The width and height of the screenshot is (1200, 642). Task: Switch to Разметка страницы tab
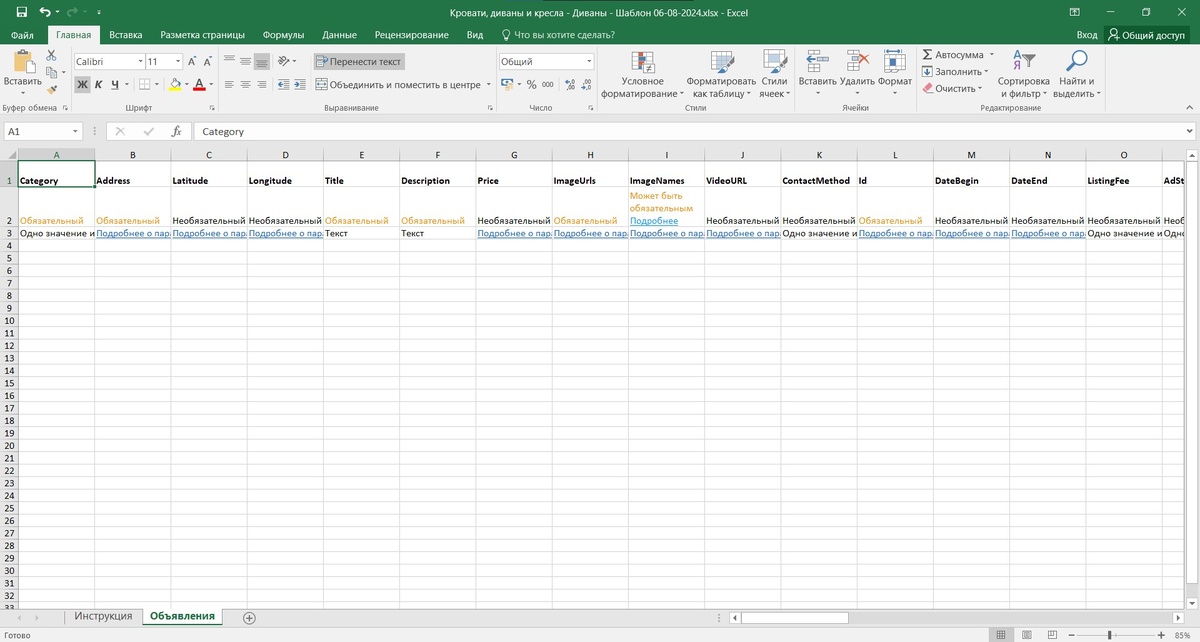coord(202,35)
